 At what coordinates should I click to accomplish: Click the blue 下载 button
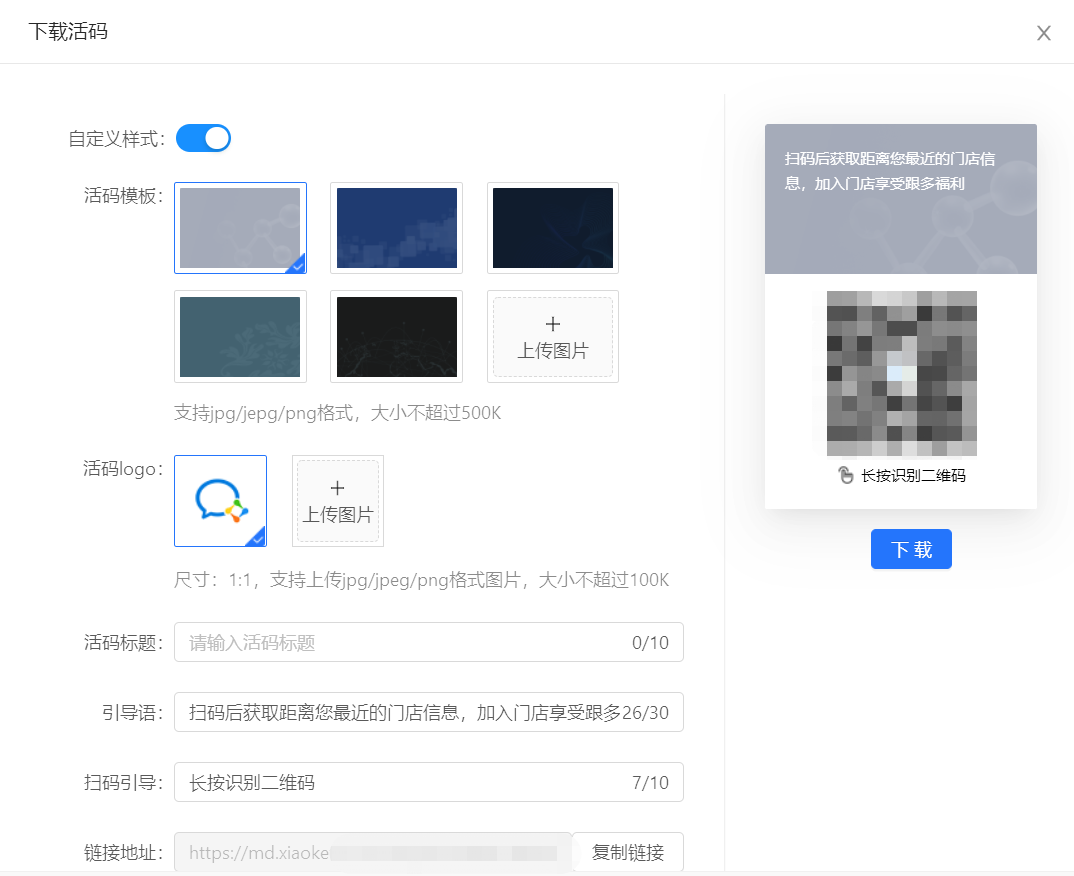[x=911, y=549]
